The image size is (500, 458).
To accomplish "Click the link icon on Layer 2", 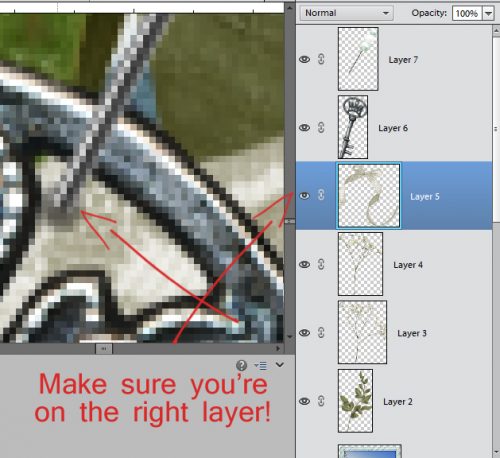I will [321, 401].
